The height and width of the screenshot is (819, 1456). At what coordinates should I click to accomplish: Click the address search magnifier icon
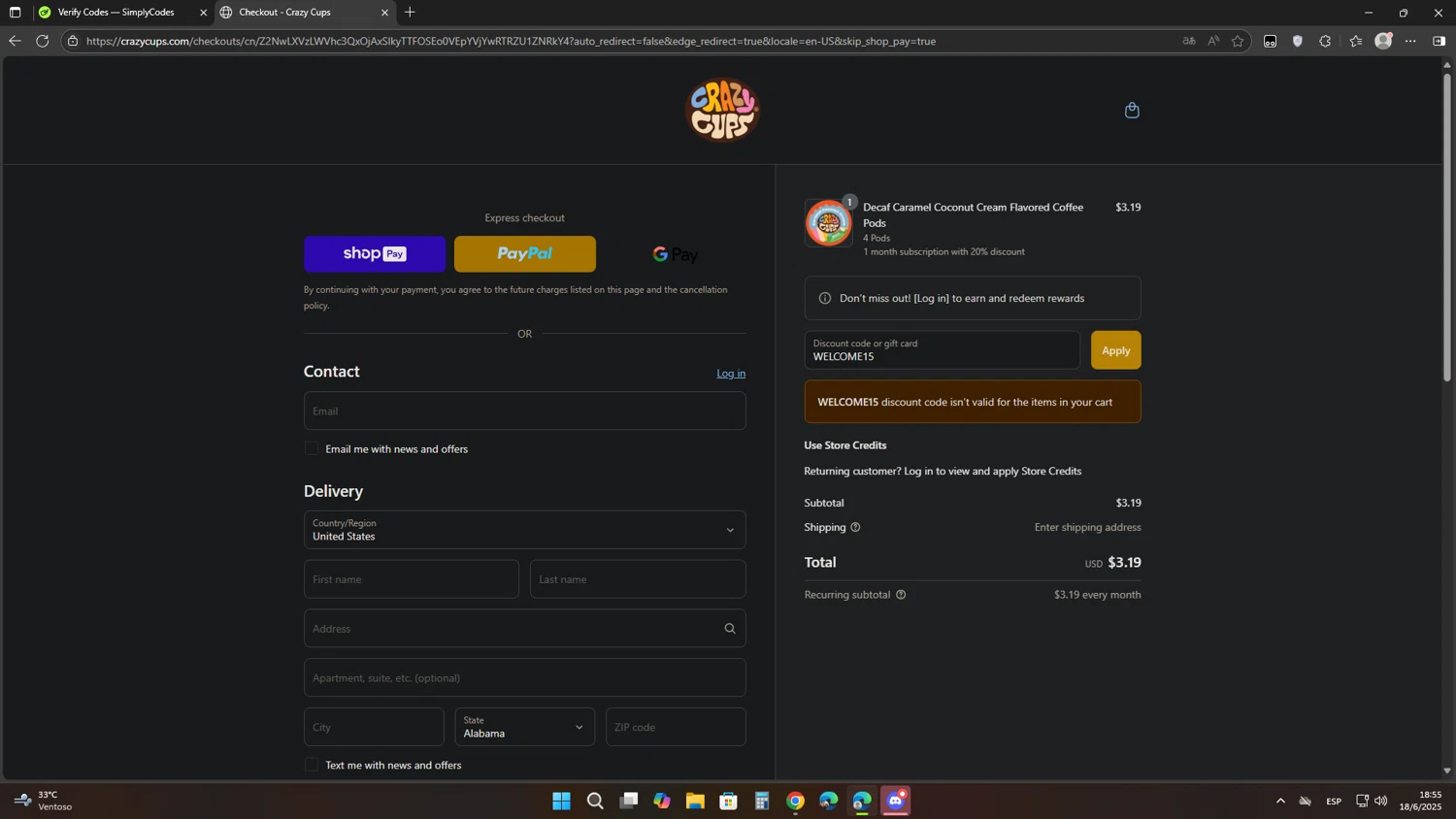point(730,629)
